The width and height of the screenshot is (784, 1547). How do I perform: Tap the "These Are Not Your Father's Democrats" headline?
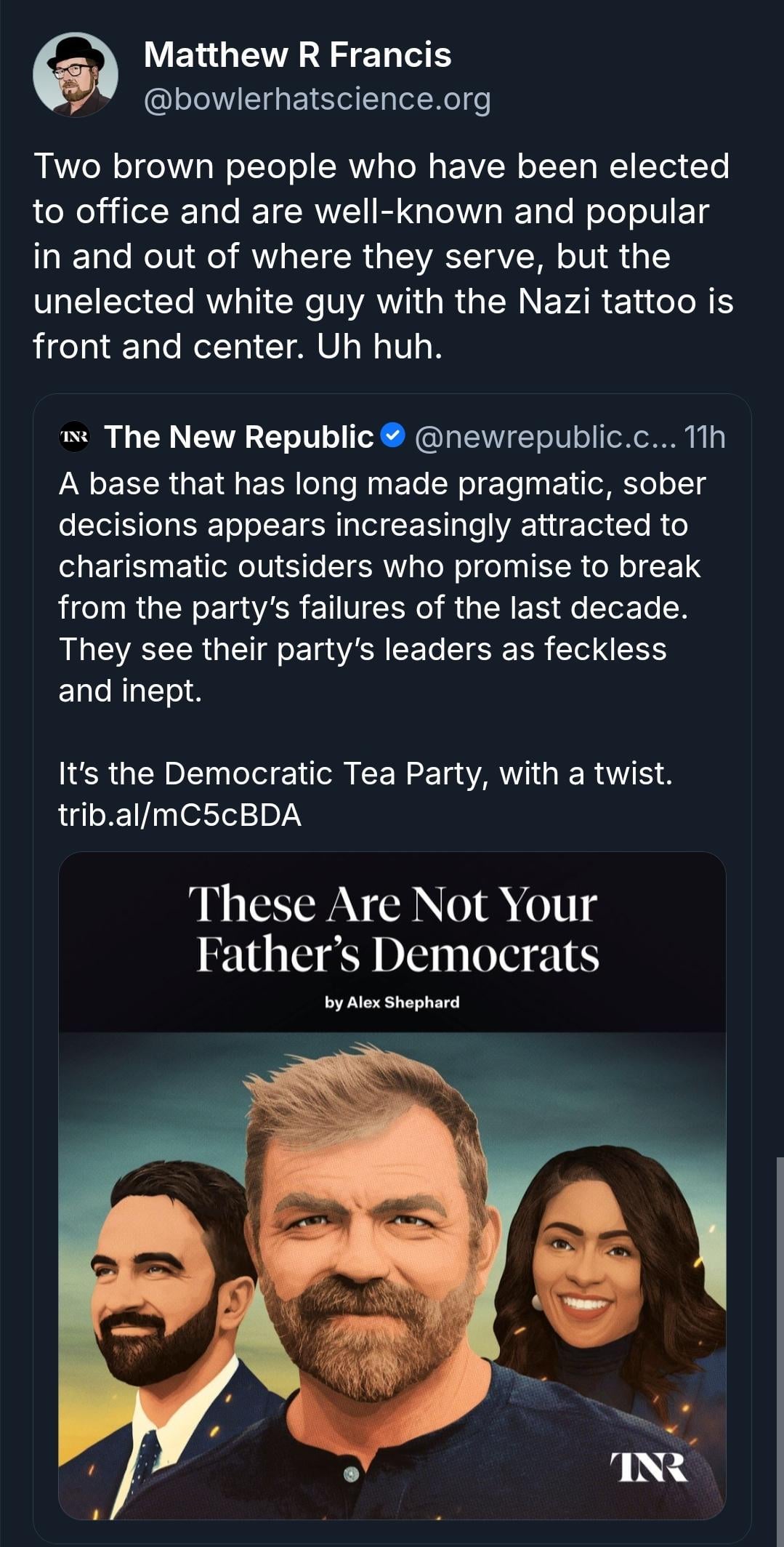point(393,929)
